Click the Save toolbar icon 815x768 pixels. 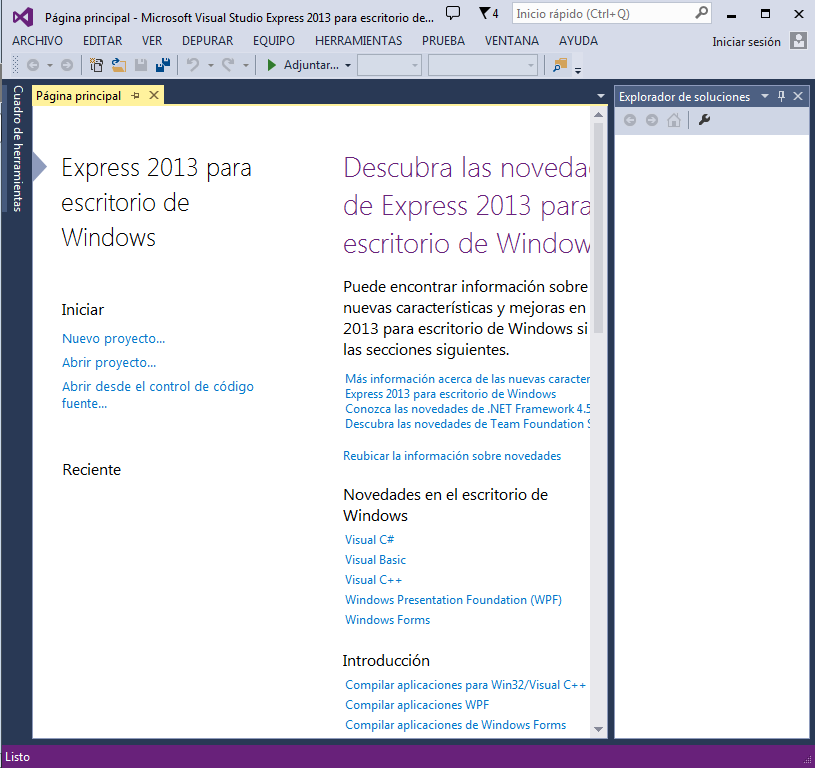(x=141, y=65)
